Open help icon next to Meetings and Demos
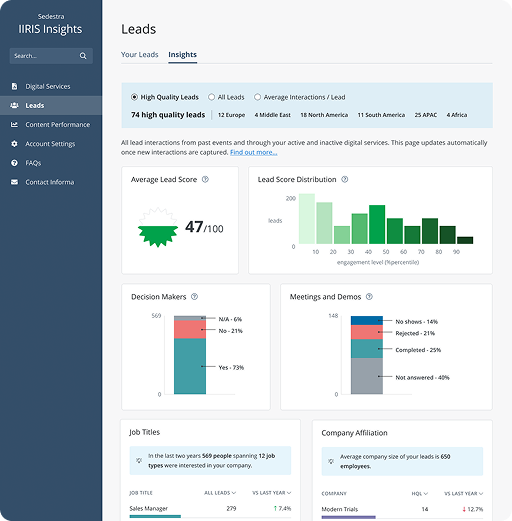Screen dimensions: 512x521 (369, 296)
